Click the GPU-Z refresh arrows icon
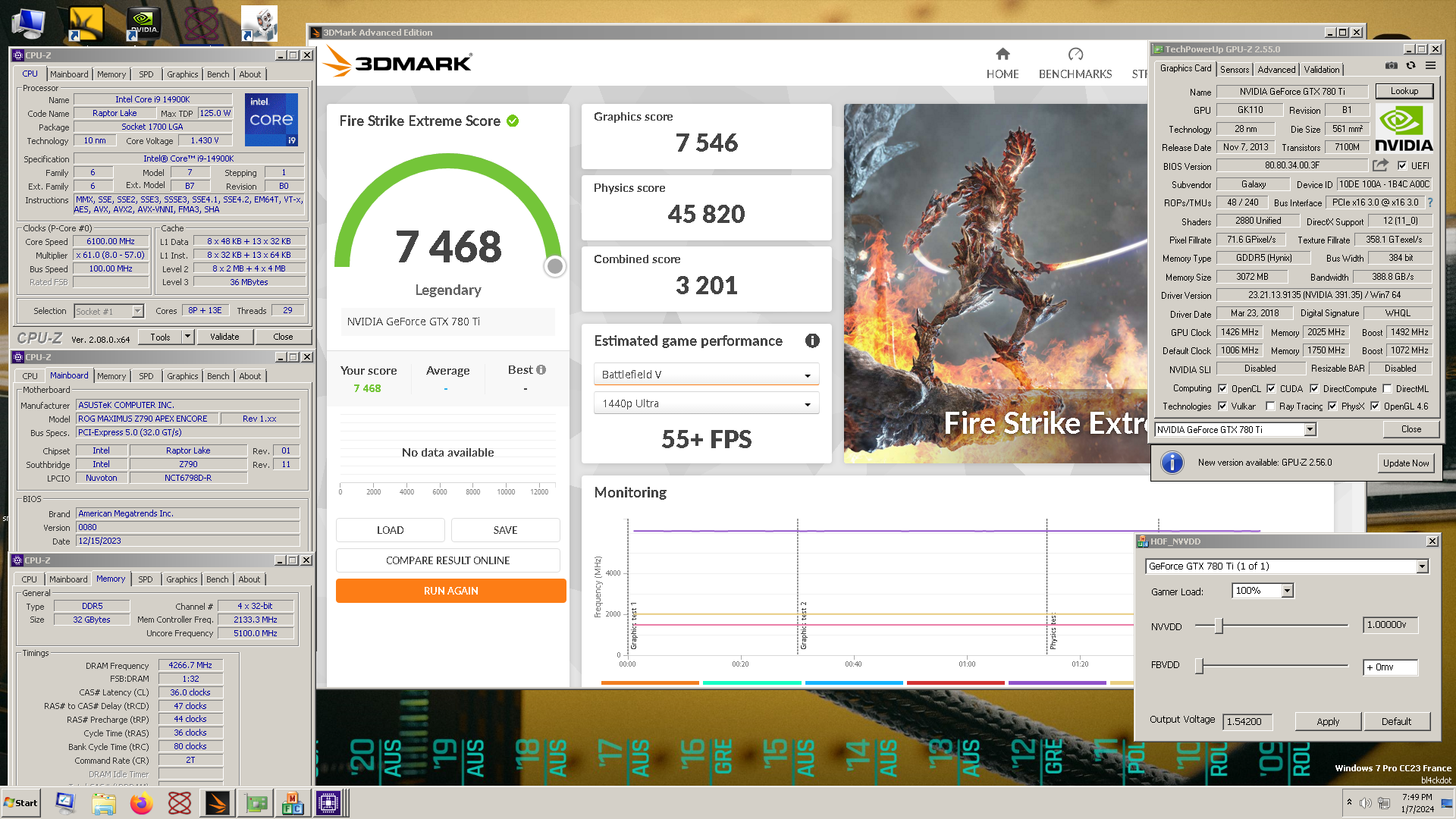1456x819 pixels. click(1410, 66)
